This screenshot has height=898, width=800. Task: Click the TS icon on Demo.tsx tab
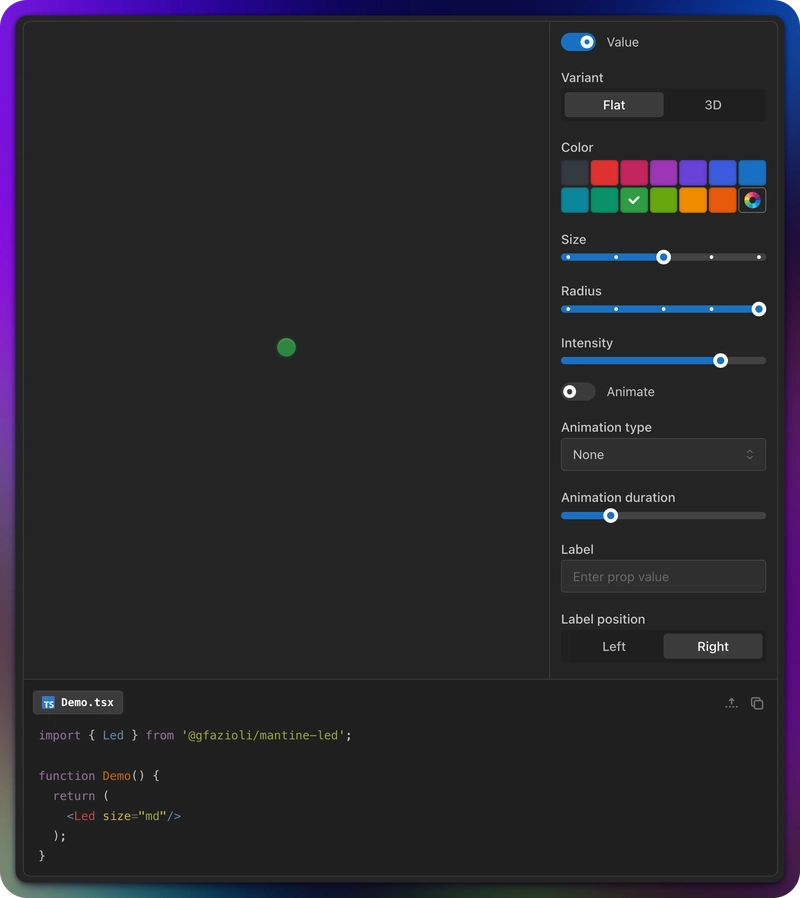pyautogui.click(x=49, y=703)
